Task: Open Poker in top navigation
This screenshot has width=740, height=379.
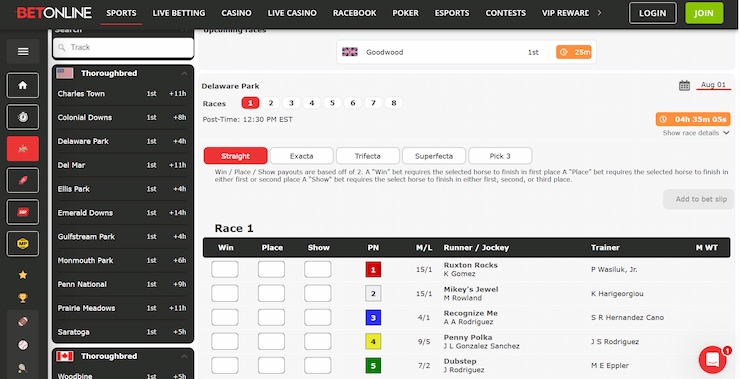Action: click(405, 13)
